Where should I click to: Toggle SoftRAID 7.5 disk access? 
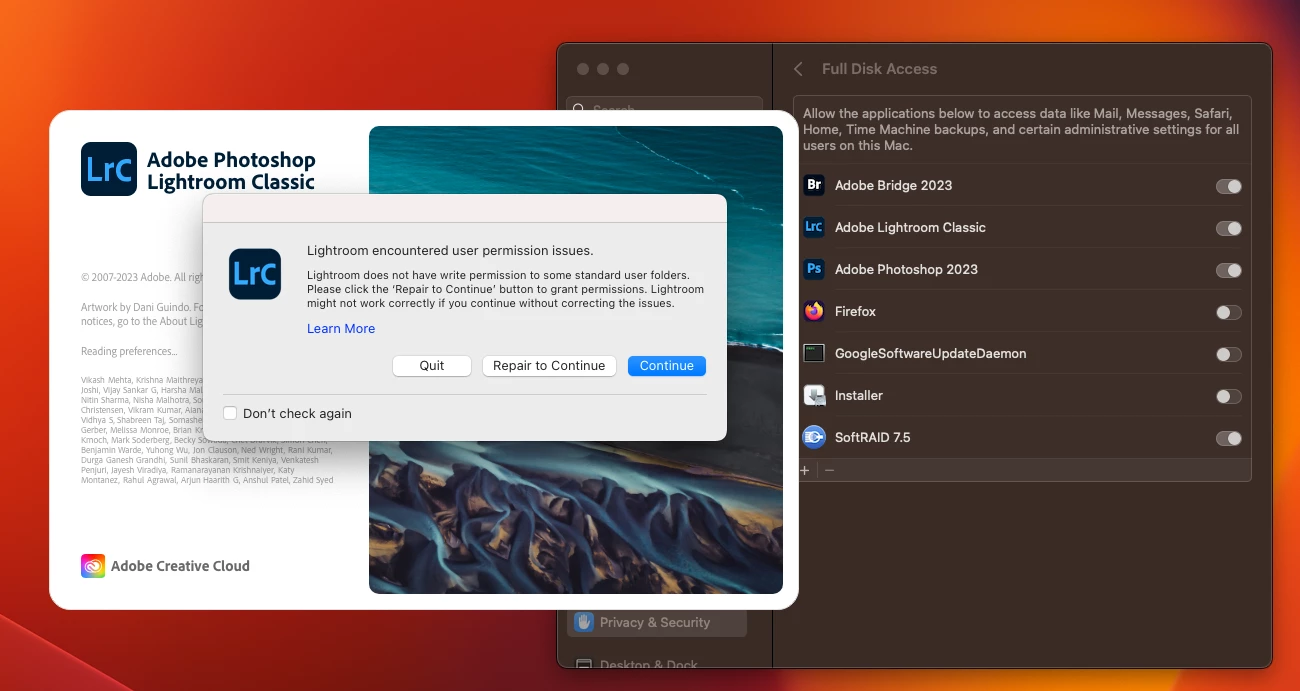point(1228,438)
